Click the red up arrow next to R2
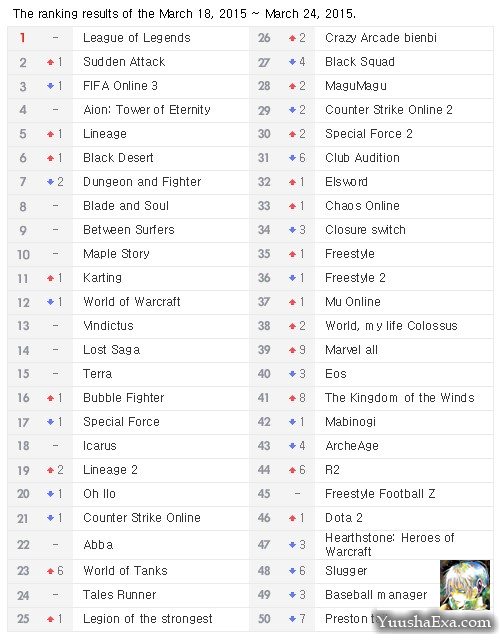500x640 pixels. tap(292, 470)
